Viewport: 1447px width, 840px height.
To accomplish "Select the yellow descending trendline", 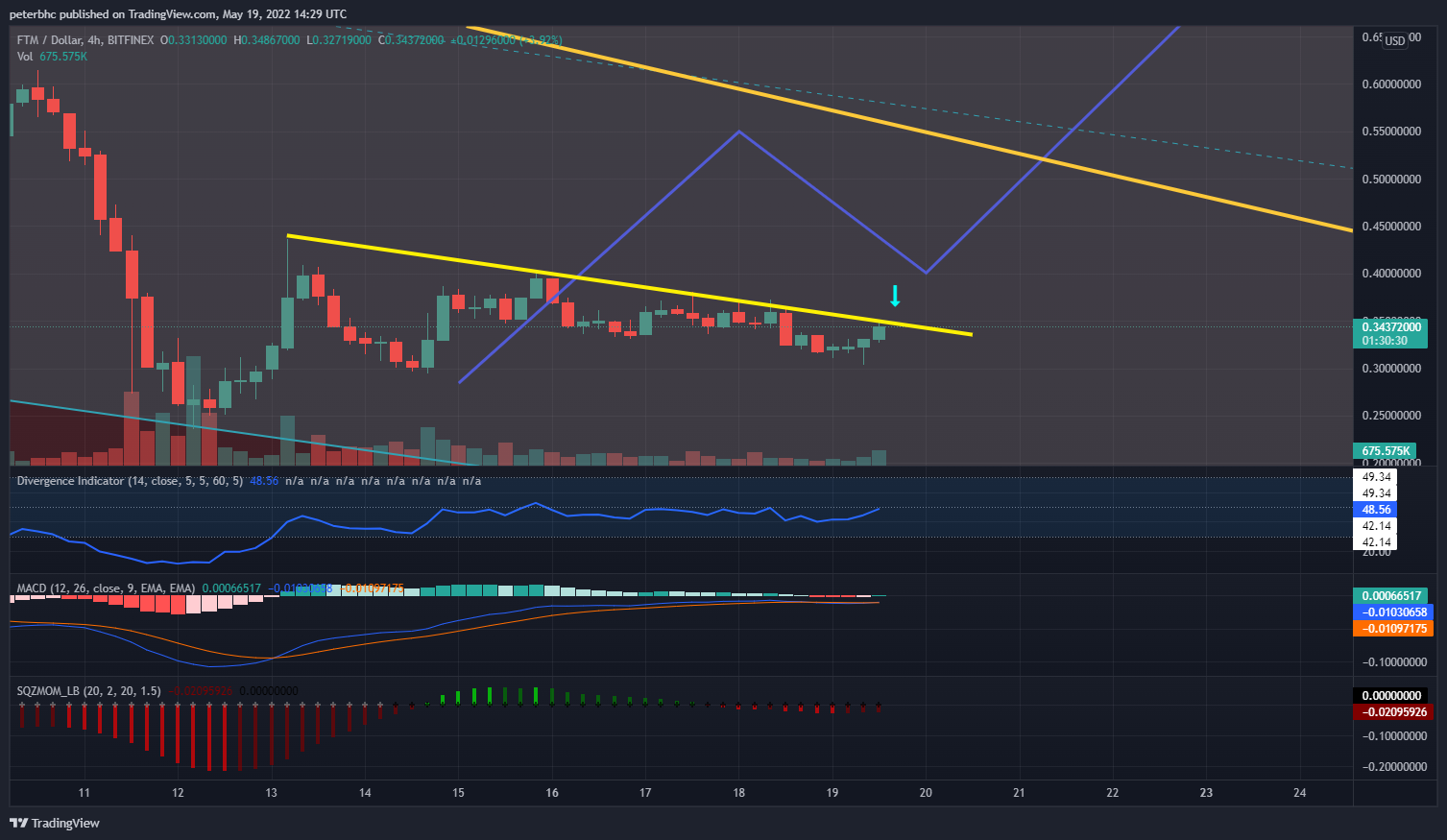I will [x=629, y=284].
